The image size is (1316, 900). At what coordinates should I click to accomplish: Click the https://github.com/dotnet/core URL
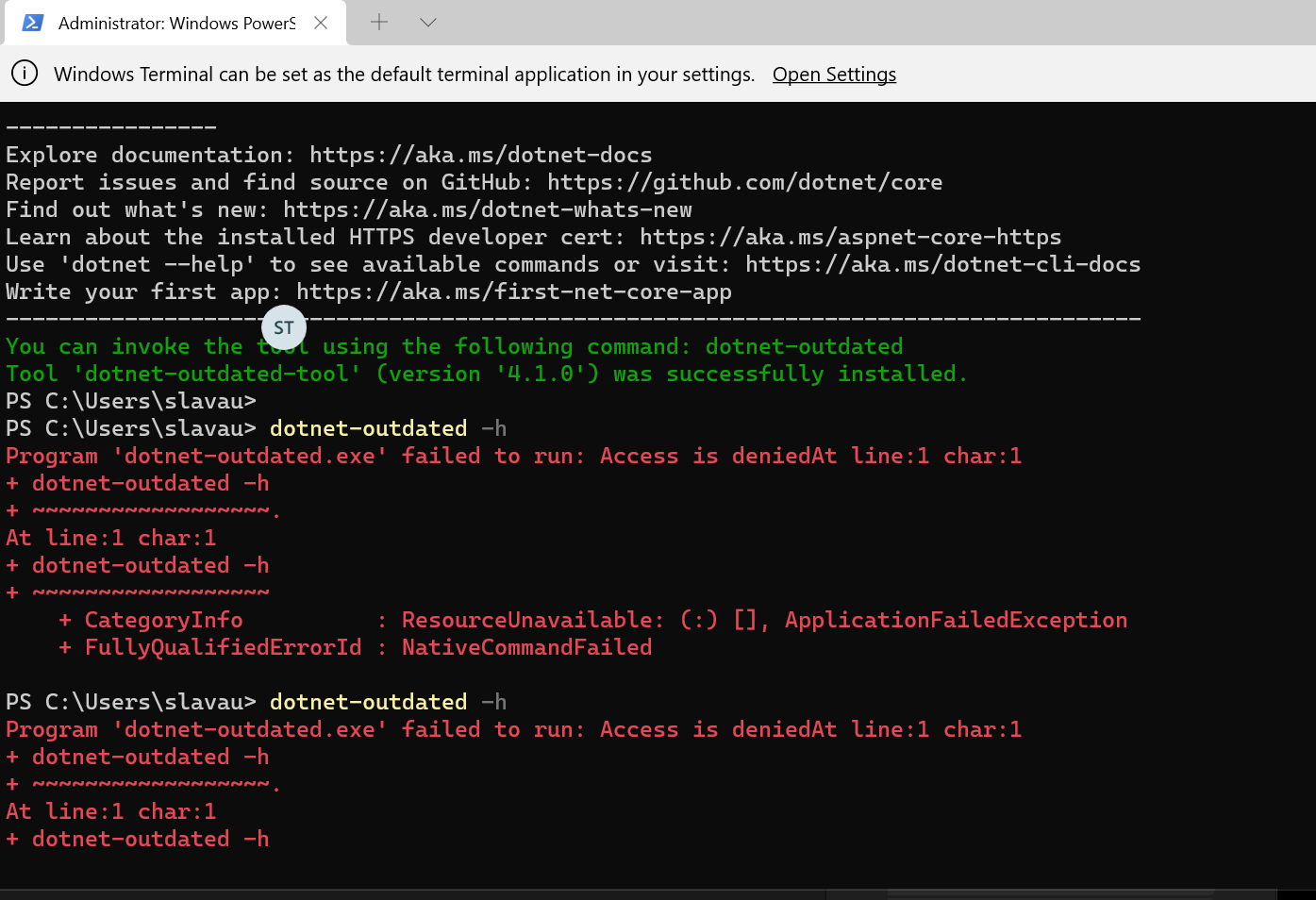(745, 182)
